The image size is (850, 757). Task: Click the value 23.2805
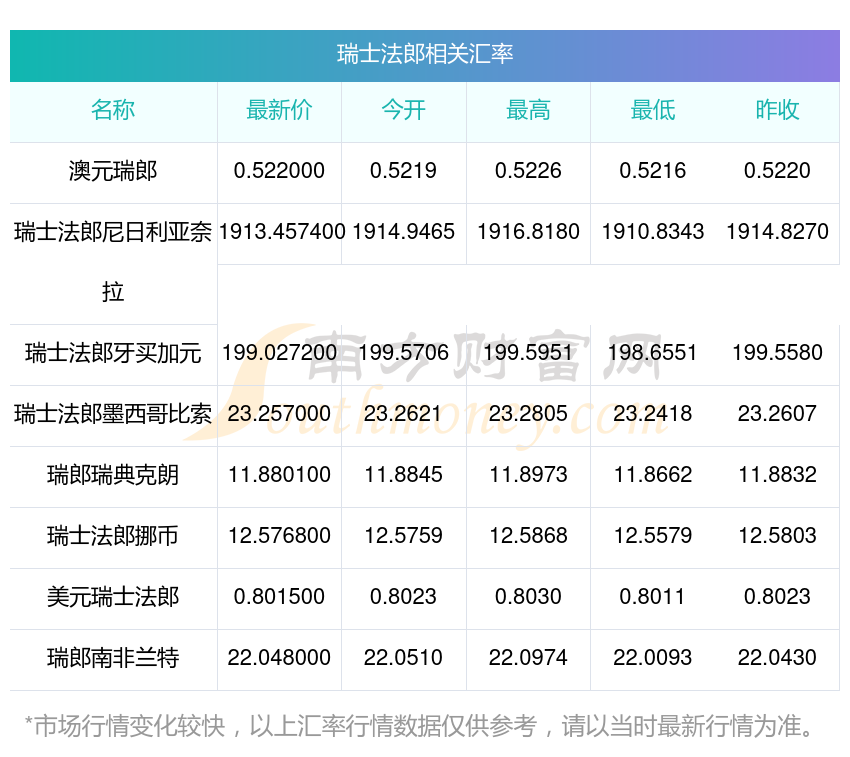click(x=528, y=414)
